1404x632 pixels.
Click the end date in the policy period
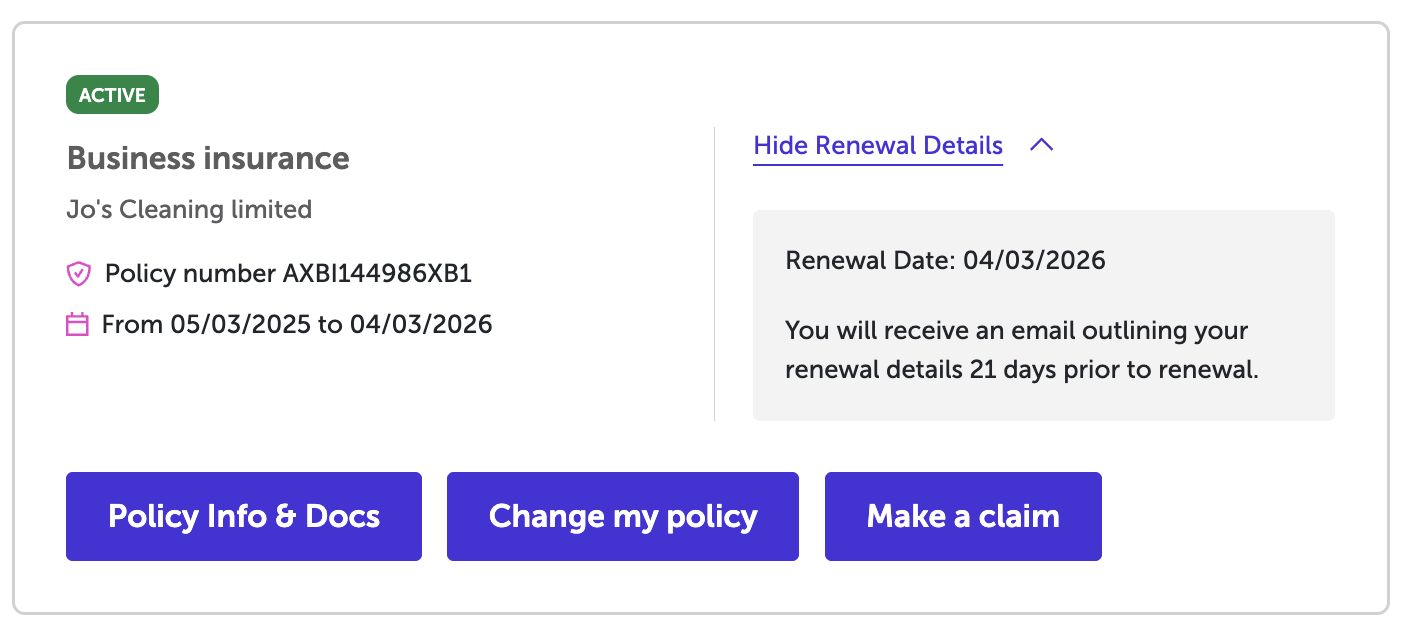click(421, 324)
